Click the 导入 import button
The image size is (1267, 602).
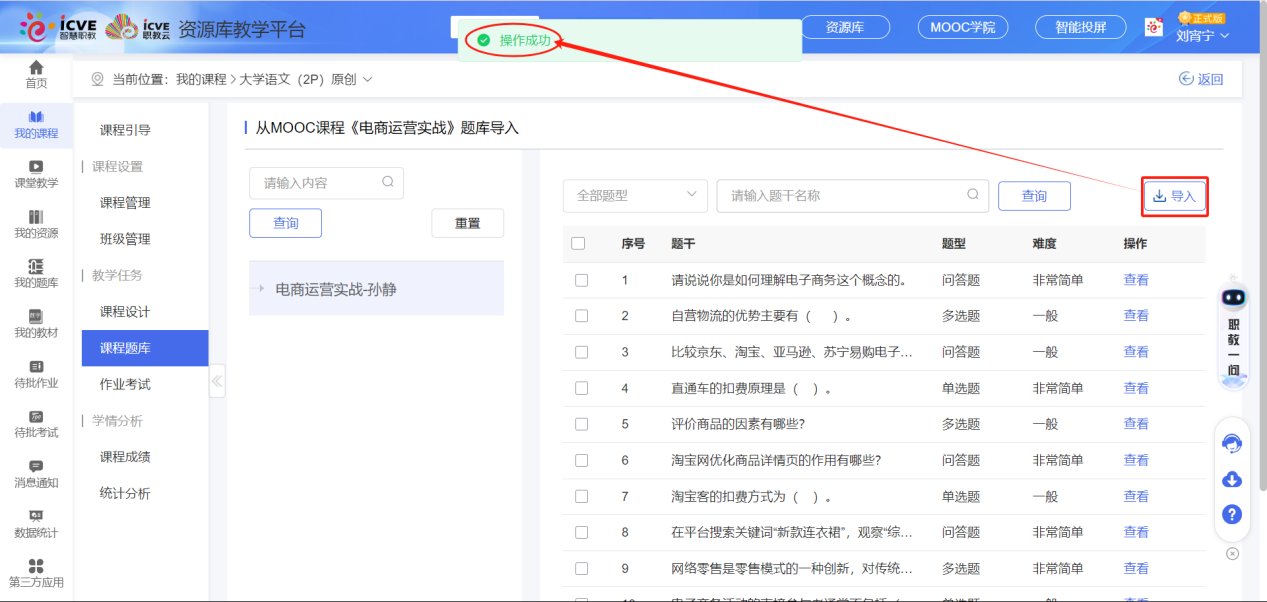(1175, 196)
